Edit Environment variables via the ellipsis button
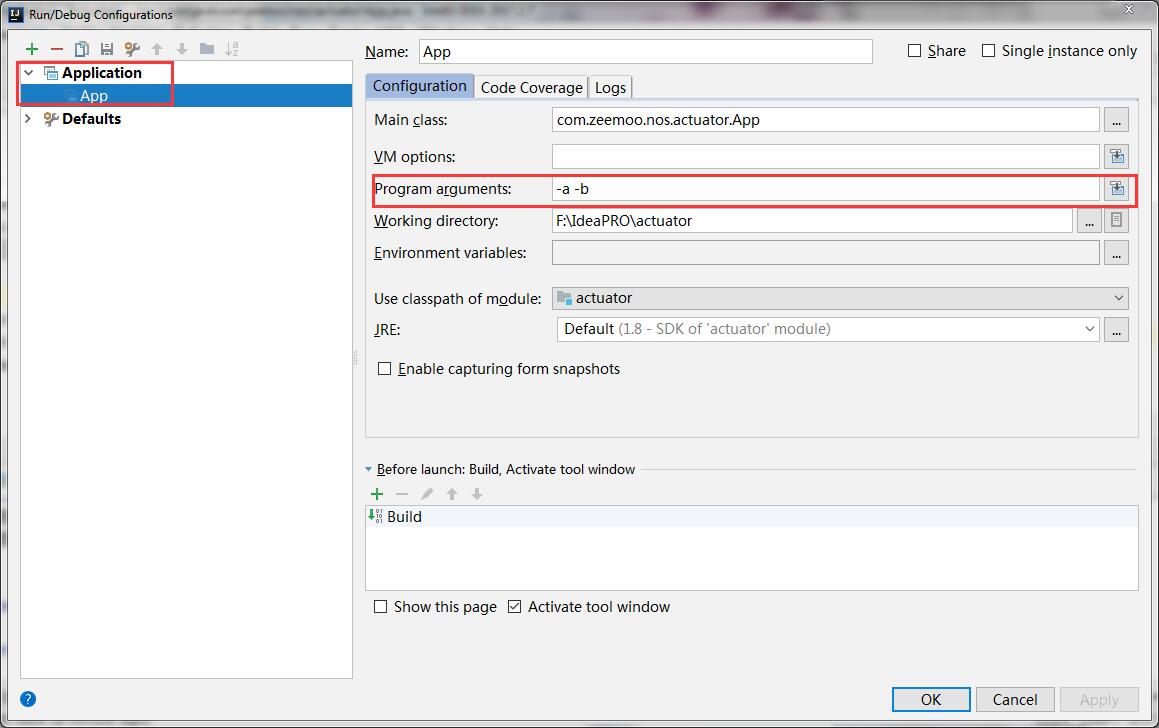The width and height of the screenshot is (1159, 728). coord(1116,253)
